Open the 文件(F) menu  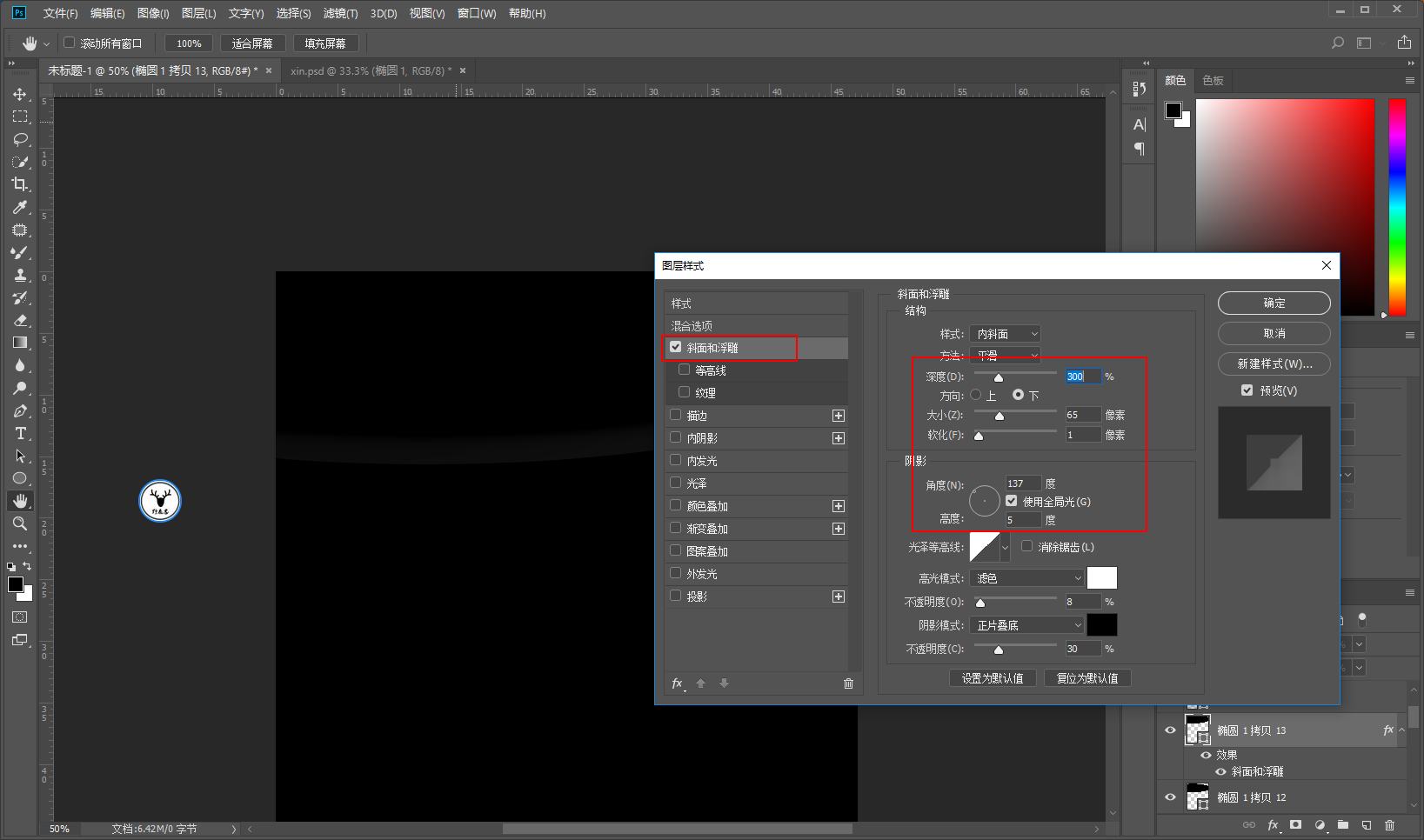[x=60, y=13]
